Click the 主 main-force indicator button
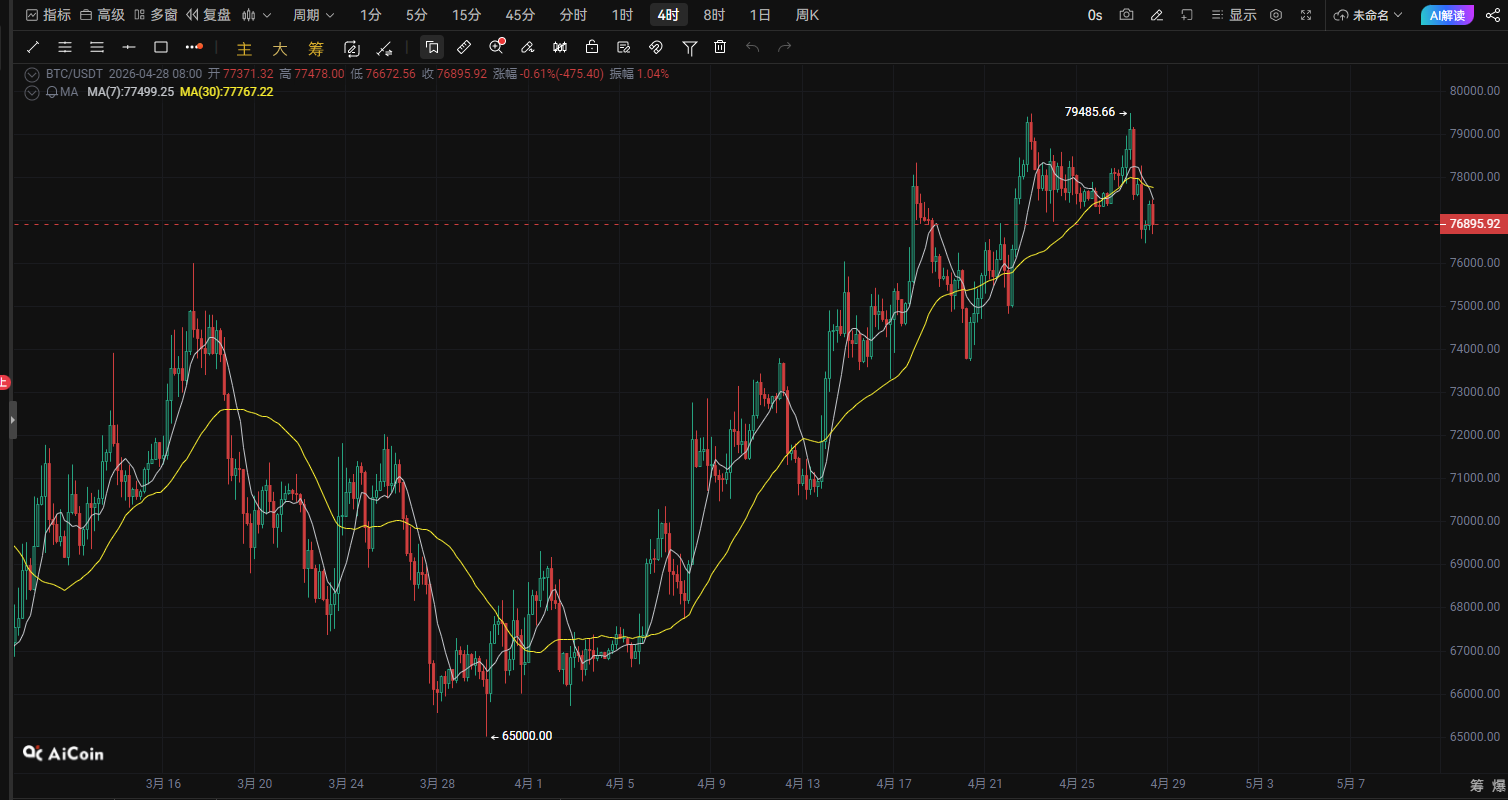1508x800 pixels. tap(244, 47)
